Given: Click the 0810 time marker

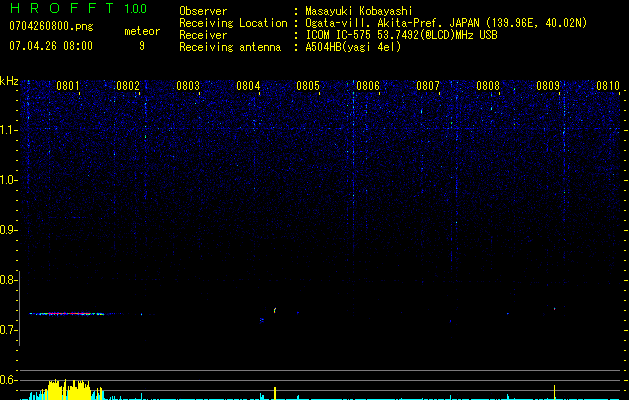Looking at the screenshot, I should tap(608, 86).
